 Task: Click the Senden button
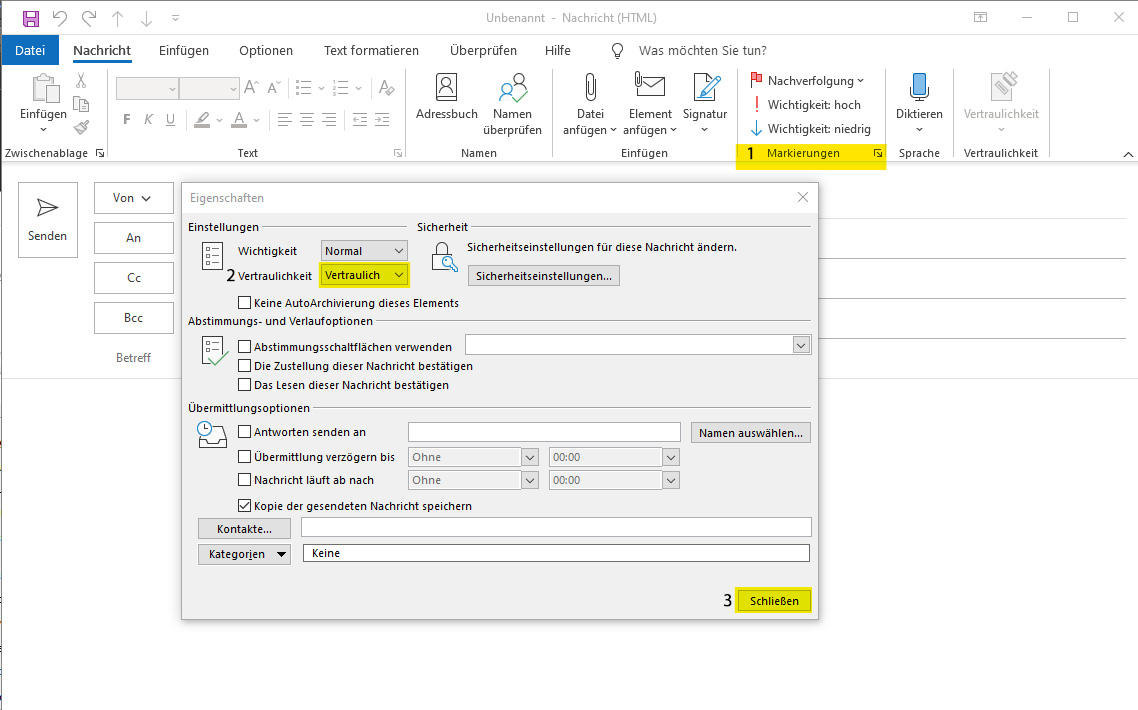(48, 220)
